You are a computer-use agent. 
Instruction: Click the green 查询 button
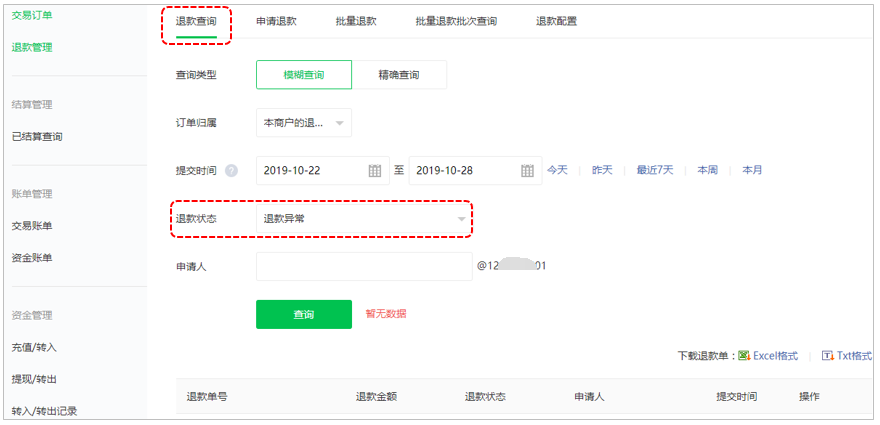pos(304,314)
